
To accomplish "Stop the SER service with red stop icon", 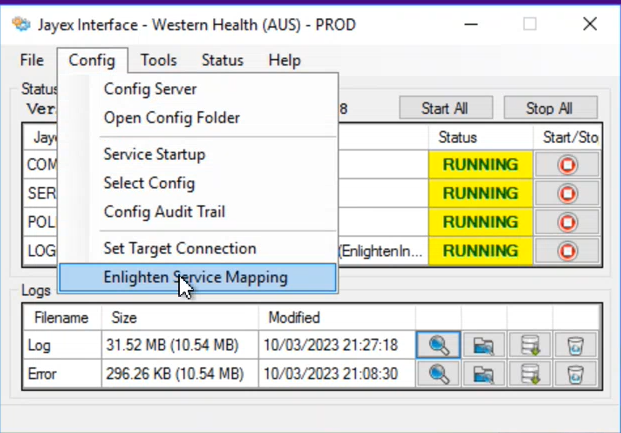I will point(567,193).
